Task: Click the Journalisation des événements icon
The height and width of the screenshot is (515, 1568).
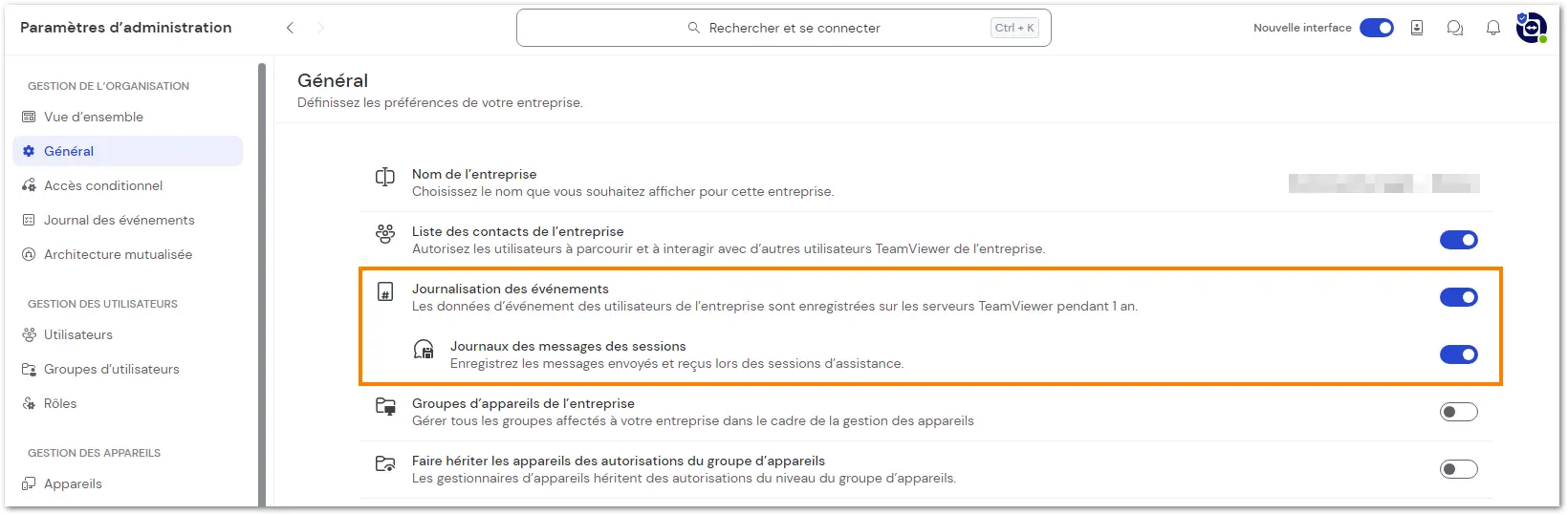Action: click(x=385, y=292)
